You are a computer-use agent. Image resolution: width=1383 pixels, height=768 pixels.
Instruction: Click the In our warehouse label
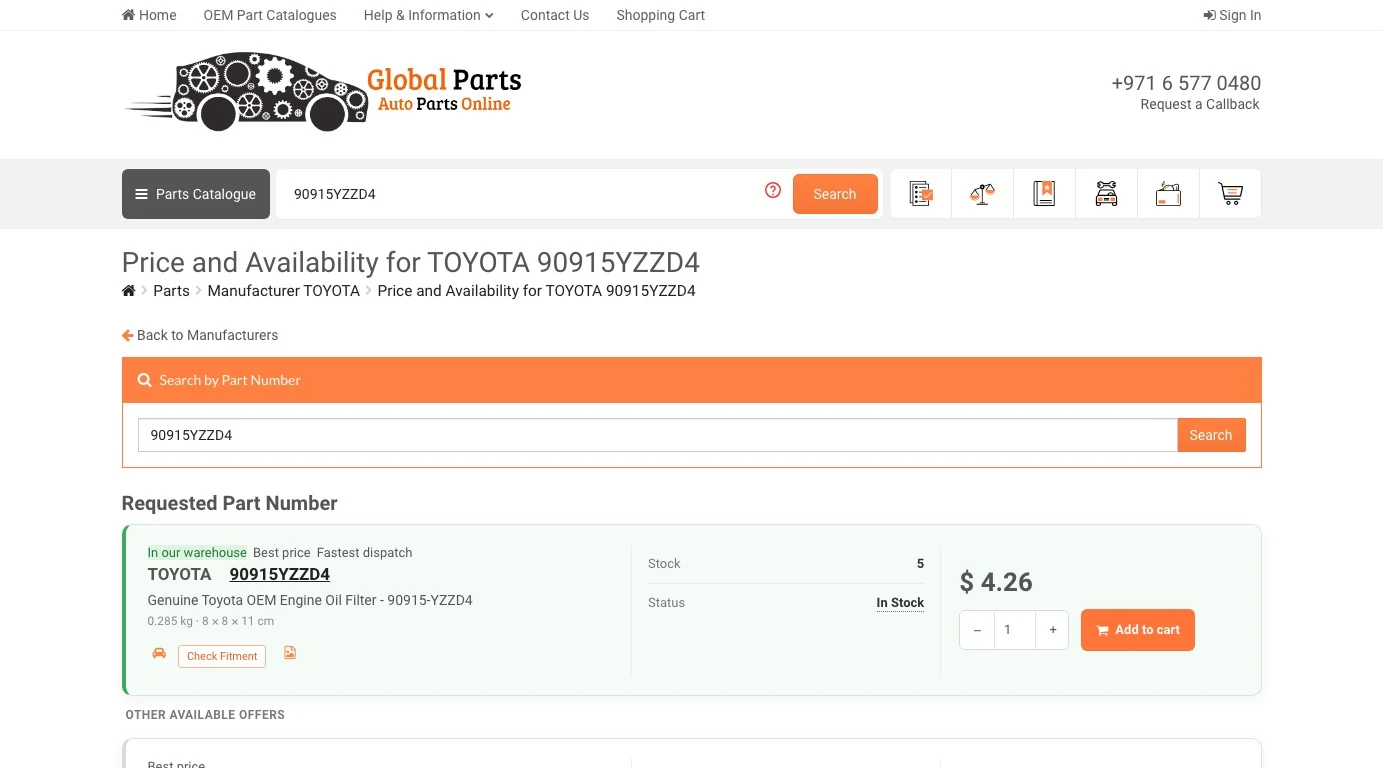[197, 552]
